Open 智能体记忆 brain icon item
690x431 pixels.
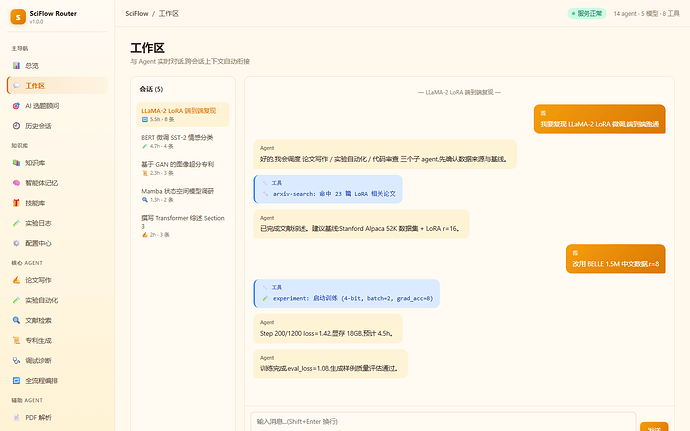tap(57, 183)
